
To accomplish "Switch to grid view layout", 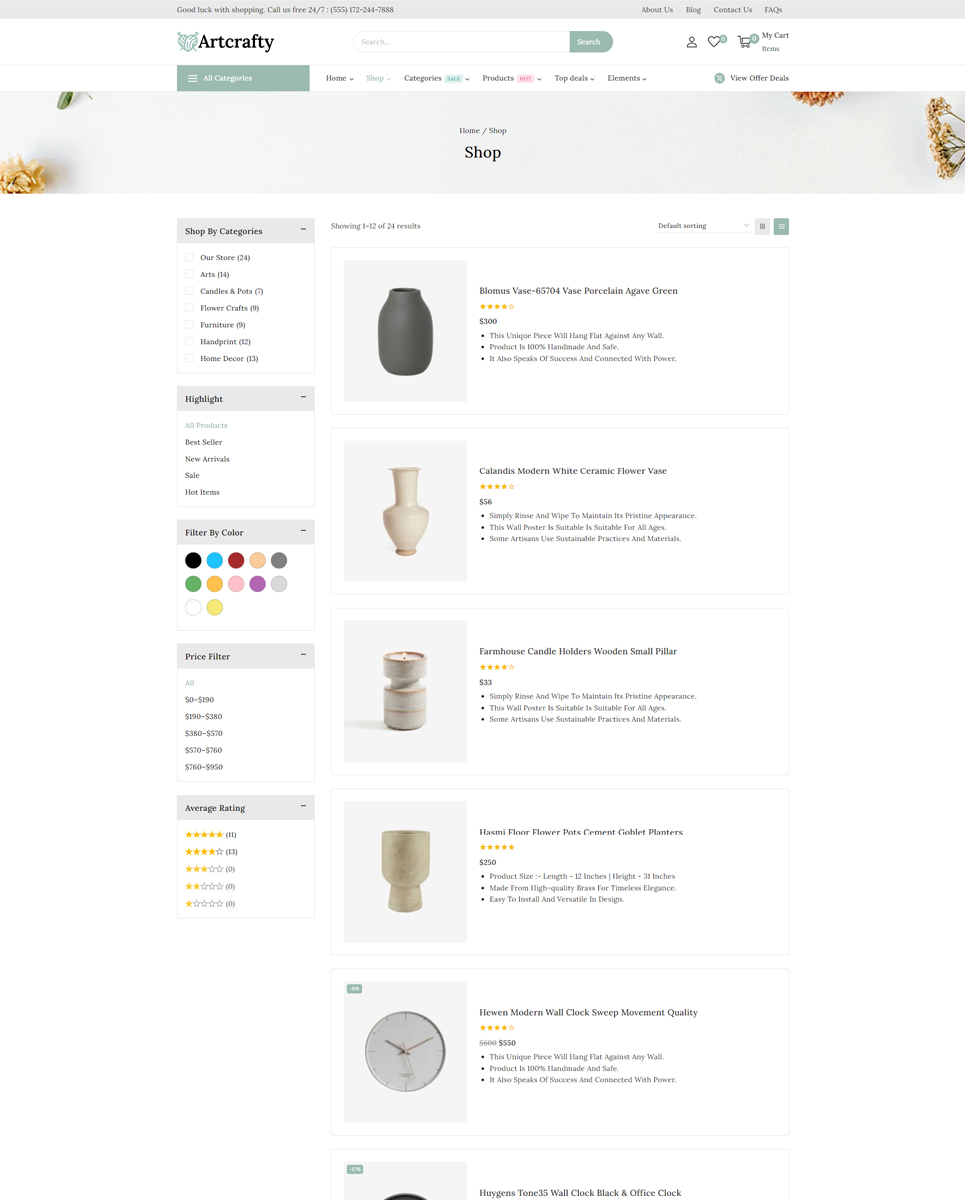I will [x=762, y=227].
